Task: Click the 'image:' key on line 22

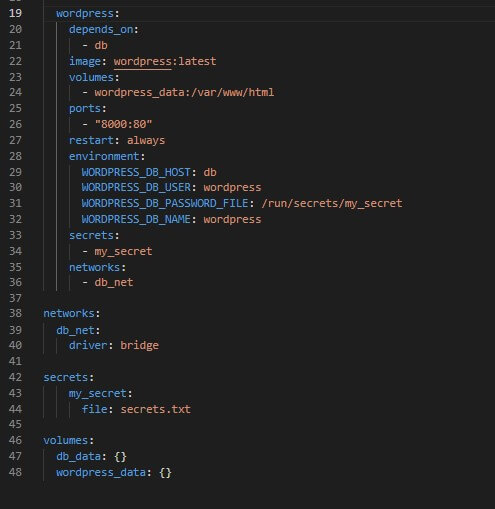Action: tap(88, 61)
